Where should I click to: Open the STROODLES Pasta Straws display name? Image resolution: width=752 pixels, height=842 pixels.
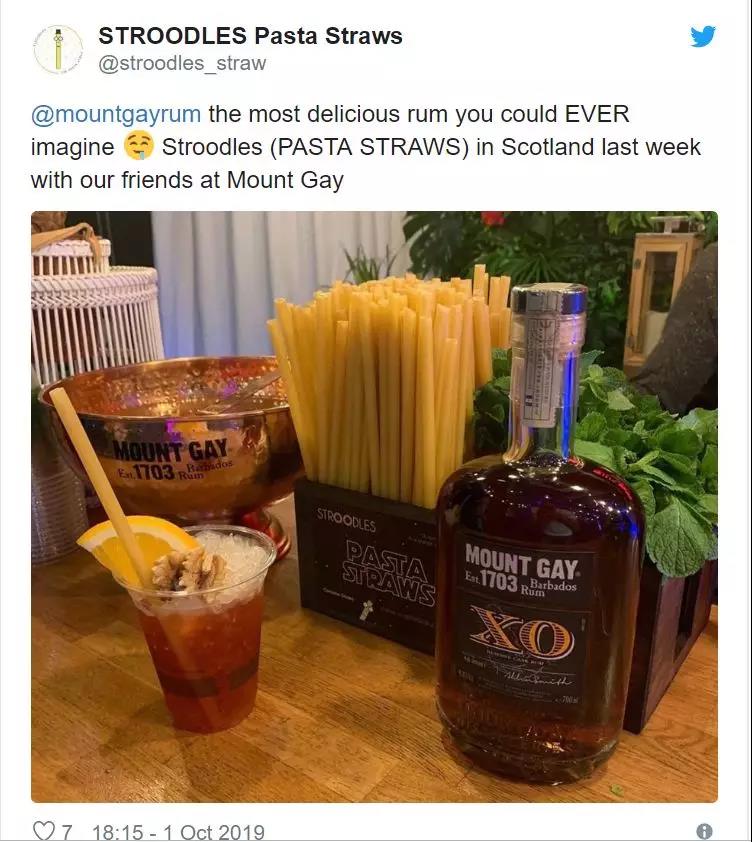click(x=250, y=36)
